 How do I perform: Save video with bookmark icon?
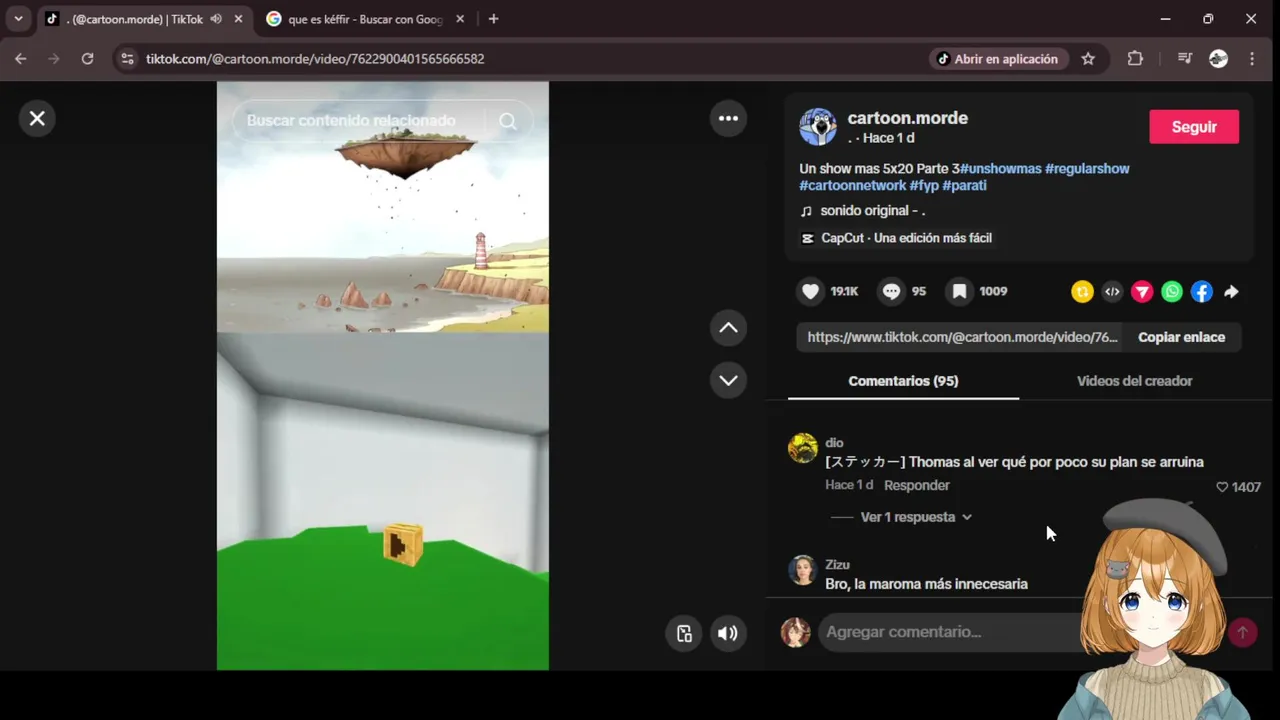959,291
